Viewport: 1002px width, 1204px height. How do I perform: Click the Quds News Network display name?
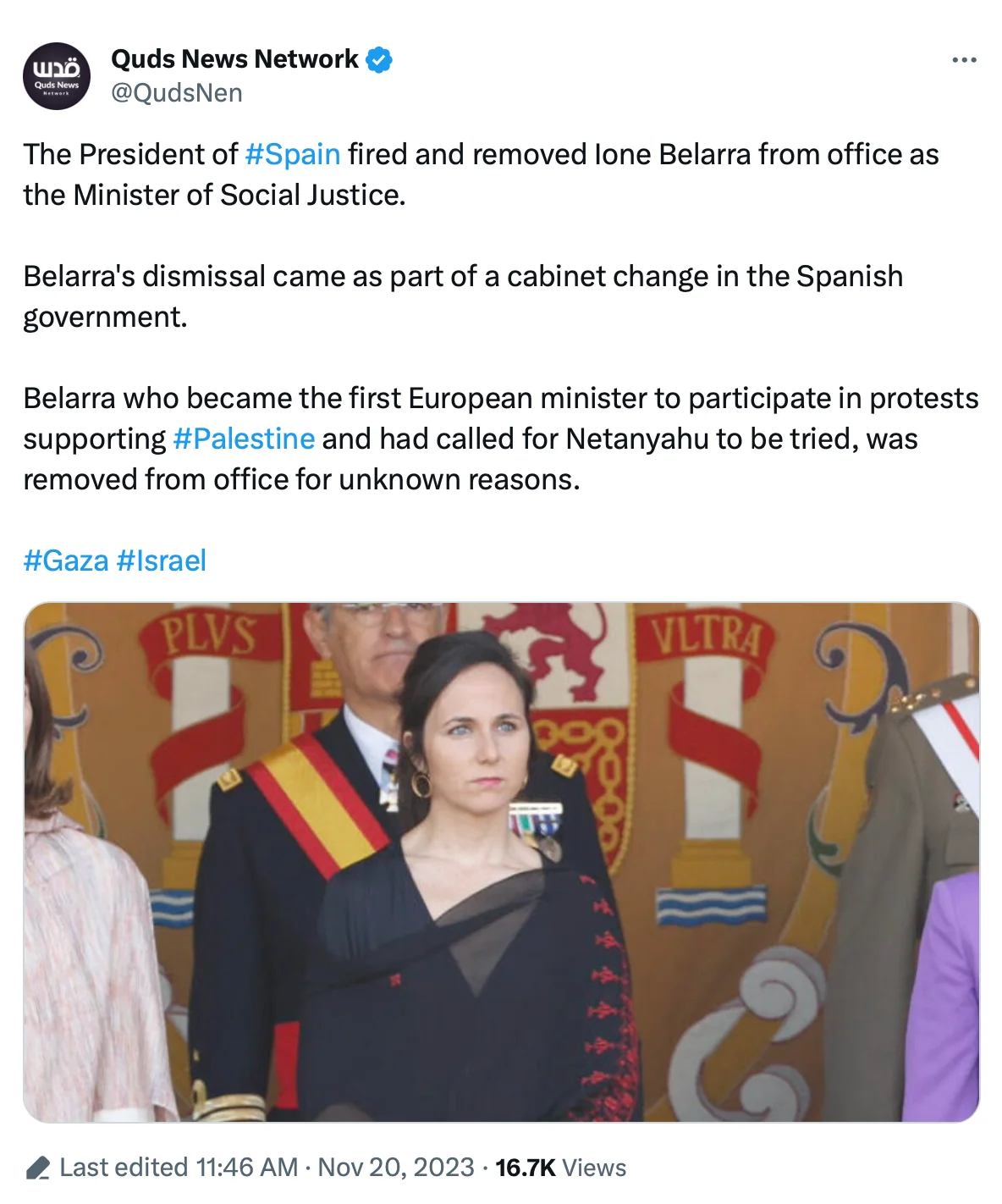(x=234, y=59)
